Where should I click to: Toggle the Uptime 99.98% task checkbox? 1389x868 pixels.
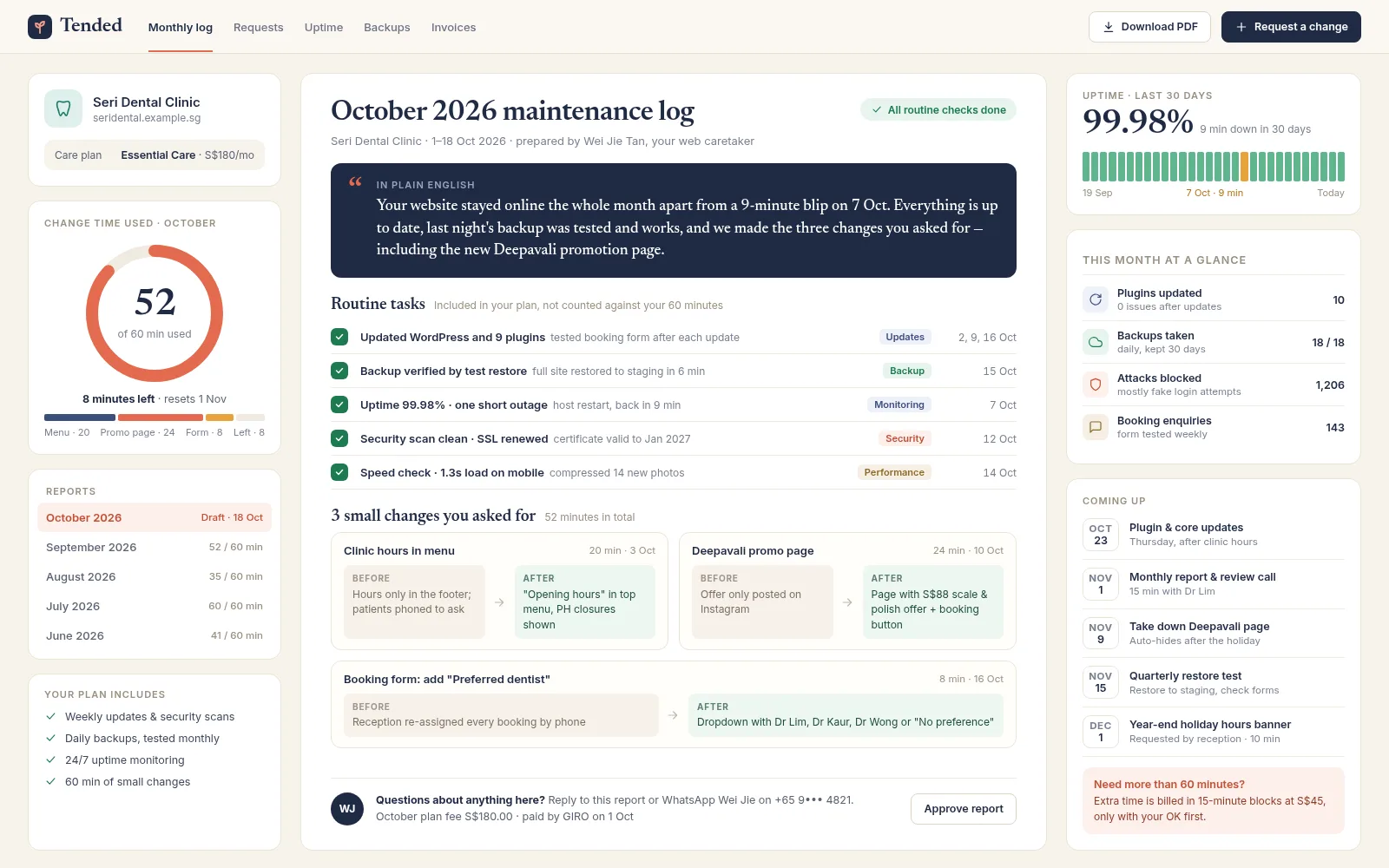(x=339, y=404)
